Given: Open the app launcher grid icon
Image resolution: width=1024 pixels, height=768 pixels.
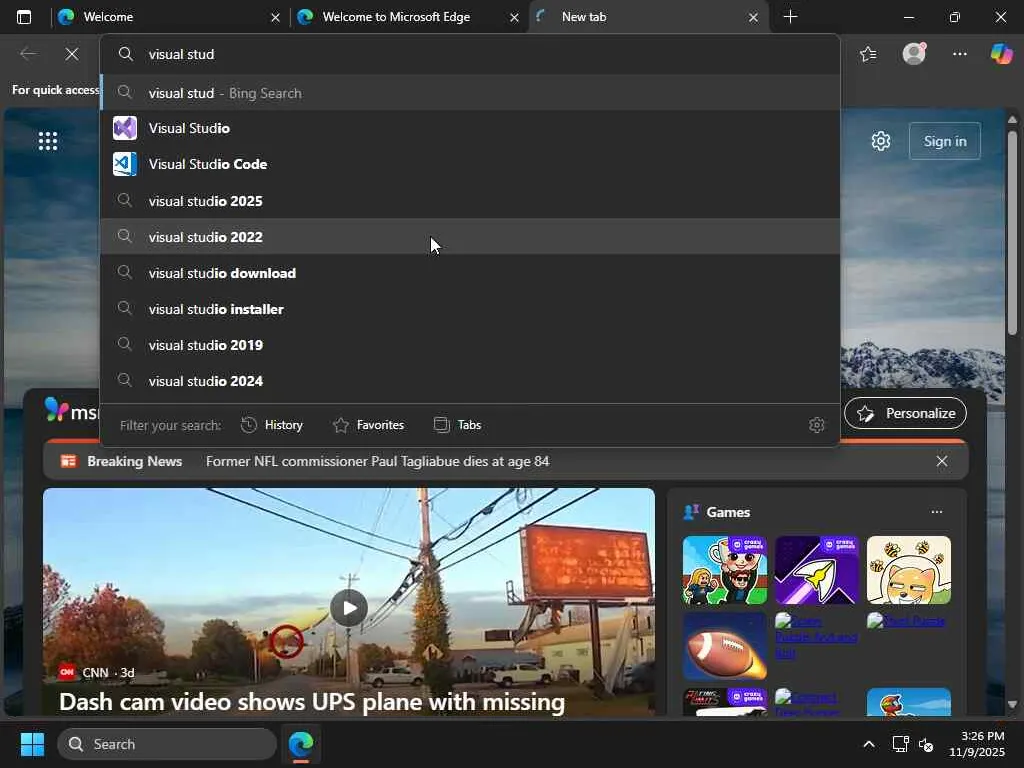Looking at the screenshot, I should coord(48,141).
